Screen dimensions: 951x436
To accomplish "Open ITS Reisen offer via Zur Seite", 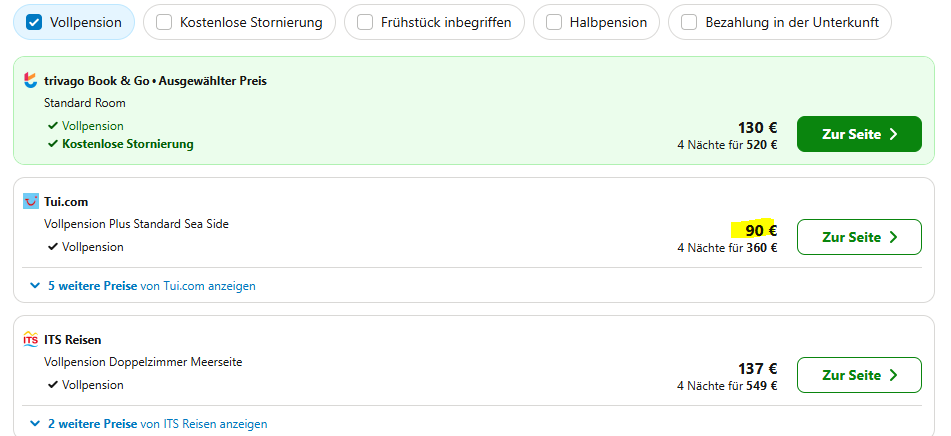I will 858,375.
